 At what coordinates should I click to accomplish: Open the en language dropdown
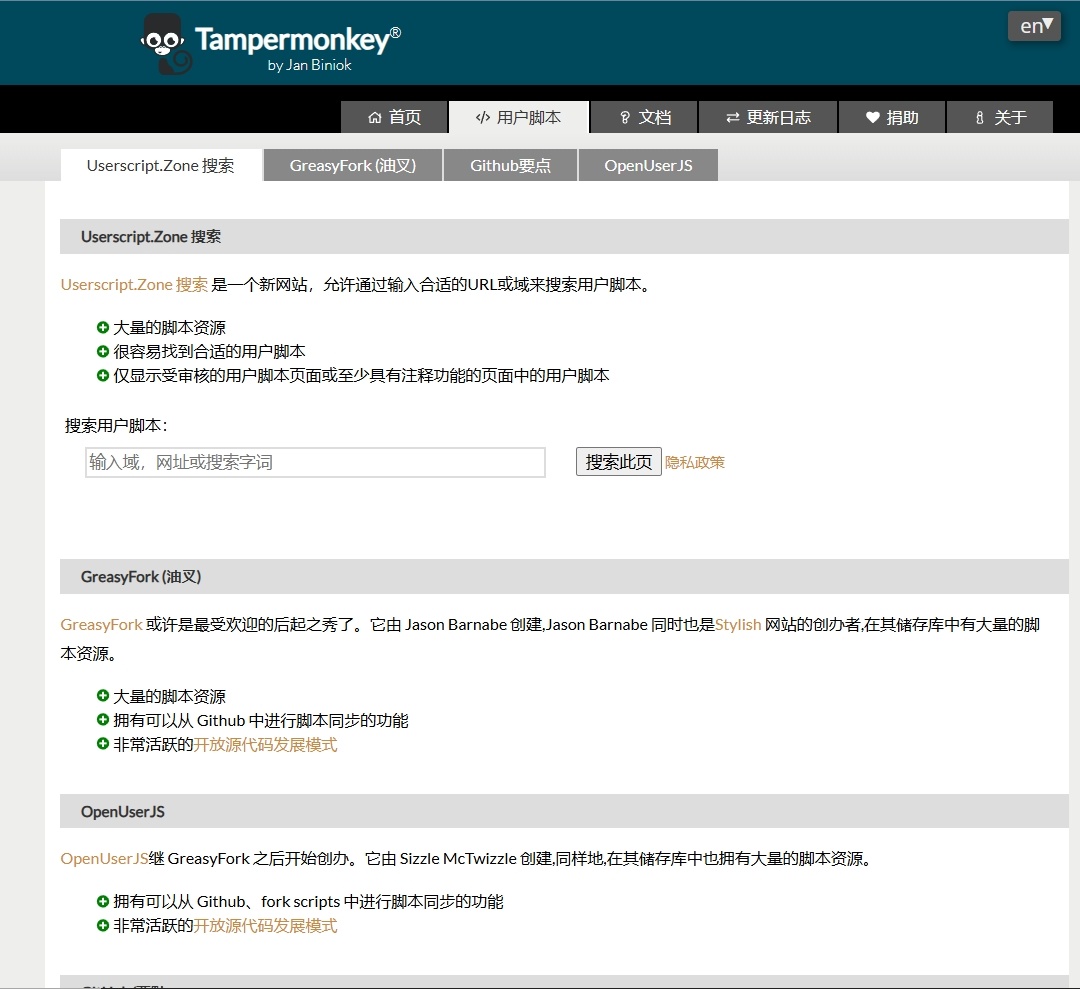[1034, 26]
